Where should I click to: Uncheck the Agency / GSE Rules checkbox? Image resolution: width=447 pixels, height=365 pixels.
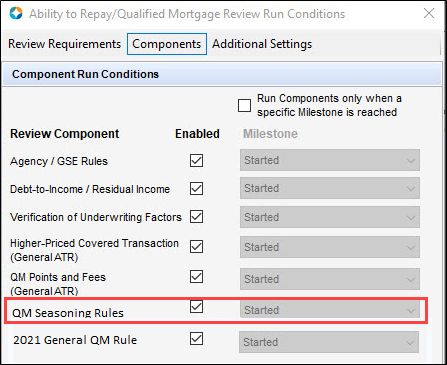point(196,160)
